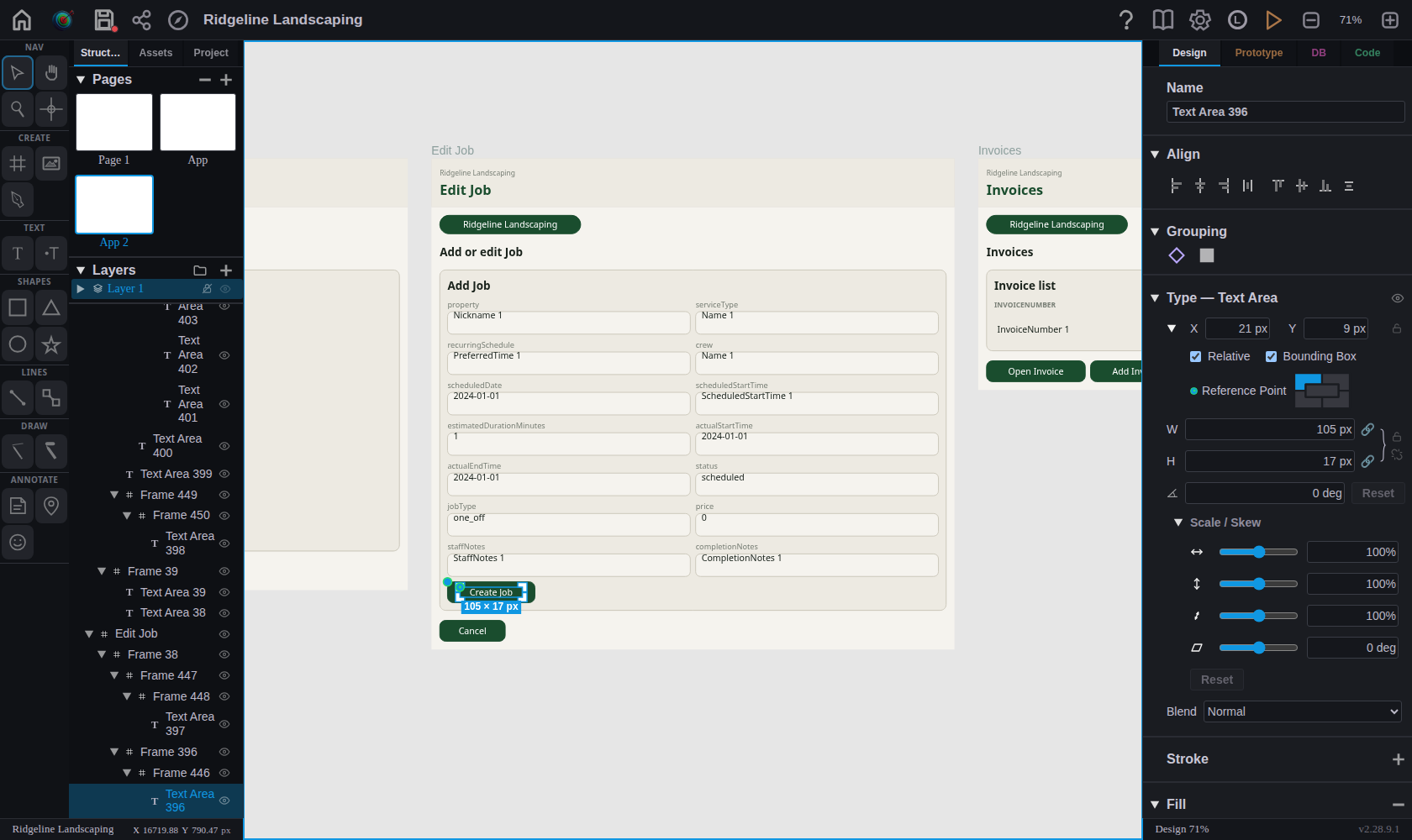Select the crosshair tool
The width and height of the screenshot is (1412, 840).
coord(51,108)
